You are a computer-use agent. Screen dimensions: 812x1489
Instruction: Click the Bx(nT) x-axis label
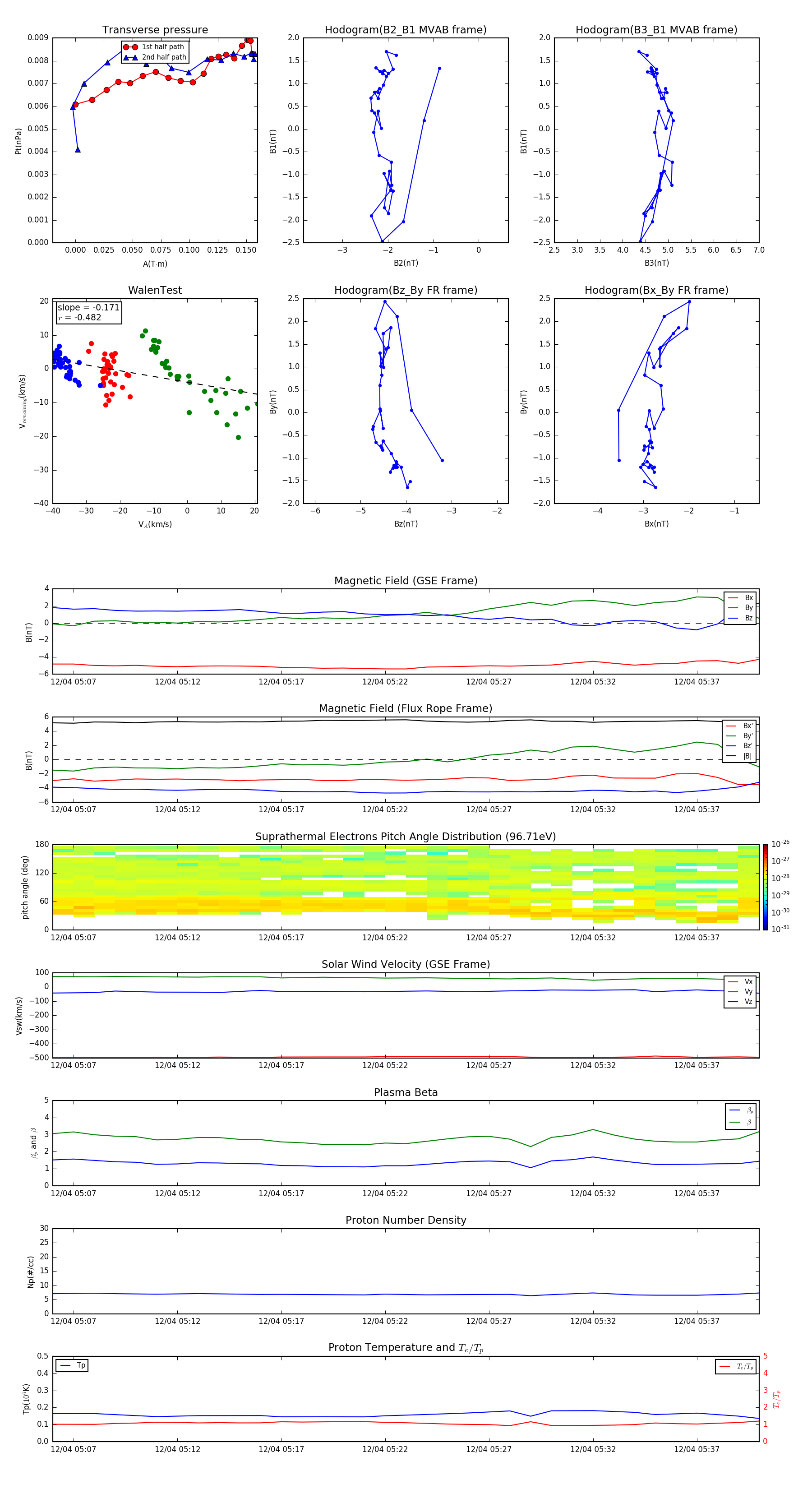(656, 524)
